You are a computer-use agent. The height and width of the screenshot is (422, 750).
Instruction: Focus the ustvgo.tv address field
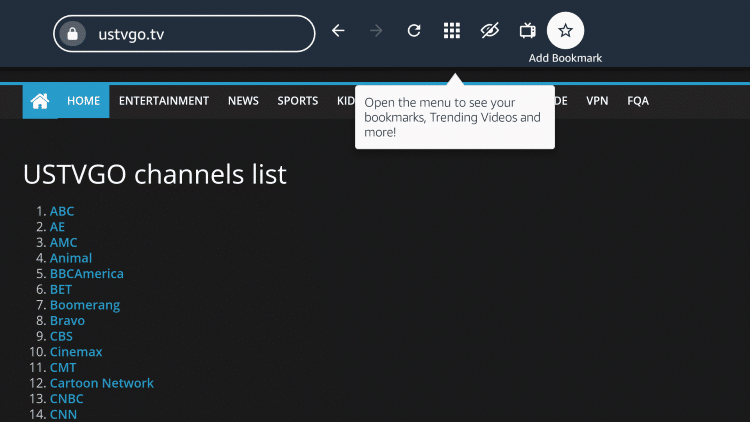click(x=200, y=33)
